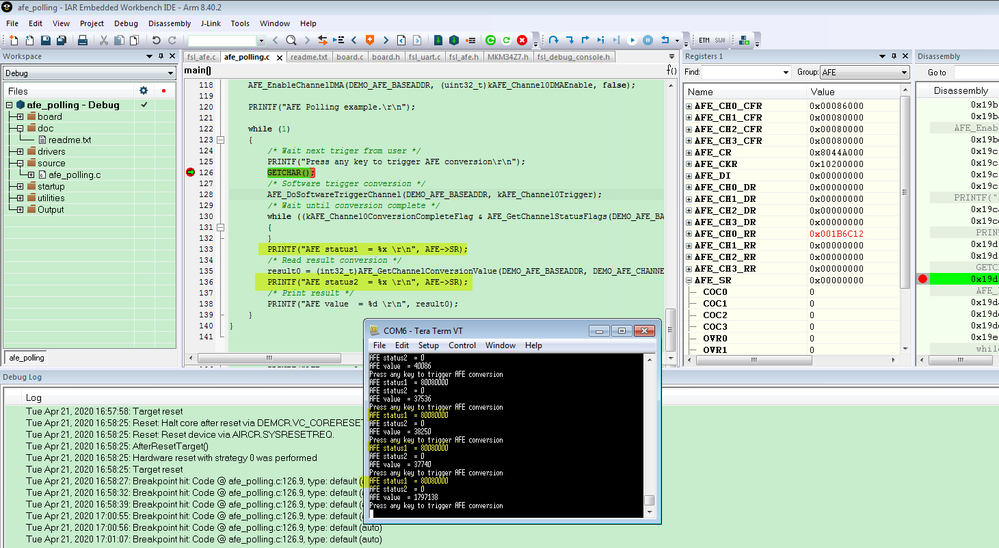Collapse the doc folder in workspace
The image size is (999, 548).
coord(20,128)
